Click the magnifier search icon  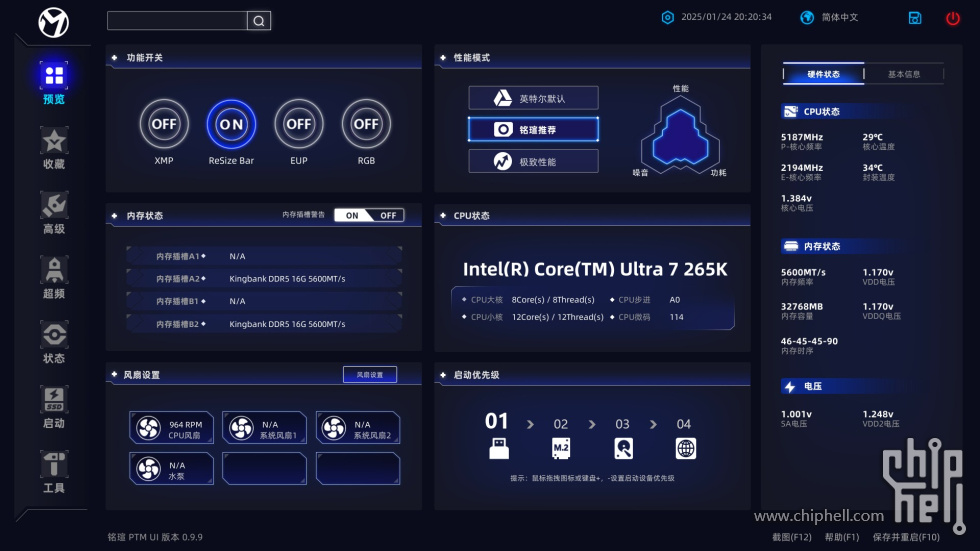pos(259,21)
